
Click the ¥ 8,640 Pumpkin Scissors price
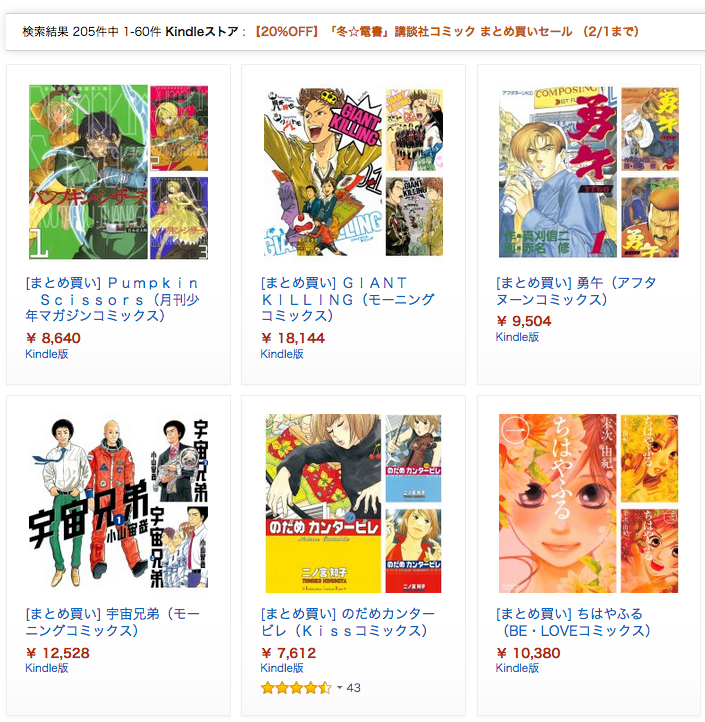coord(53,338)
